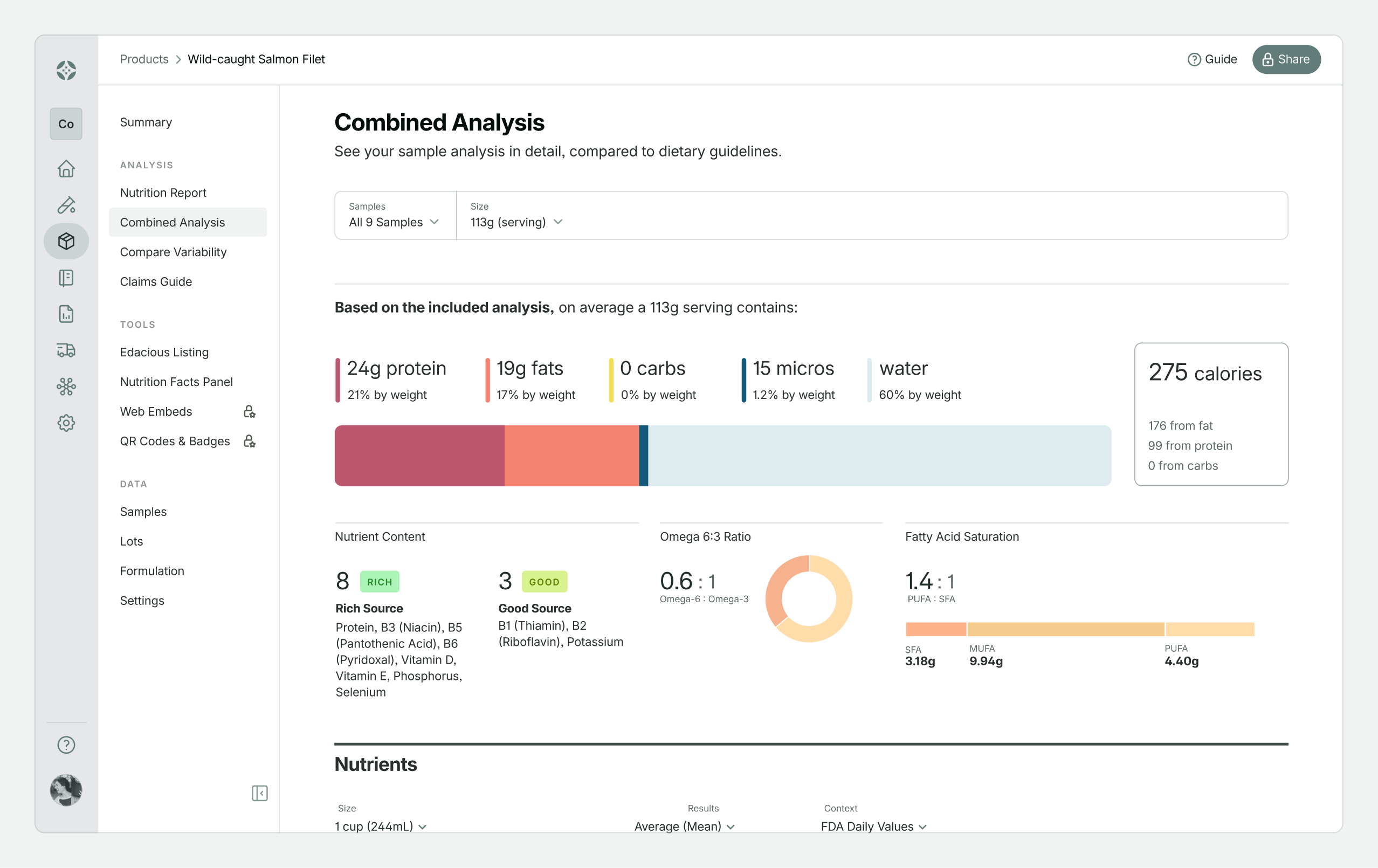Go to Nutrition Report page
The image size is (1378, 868).
click(163, 193)
